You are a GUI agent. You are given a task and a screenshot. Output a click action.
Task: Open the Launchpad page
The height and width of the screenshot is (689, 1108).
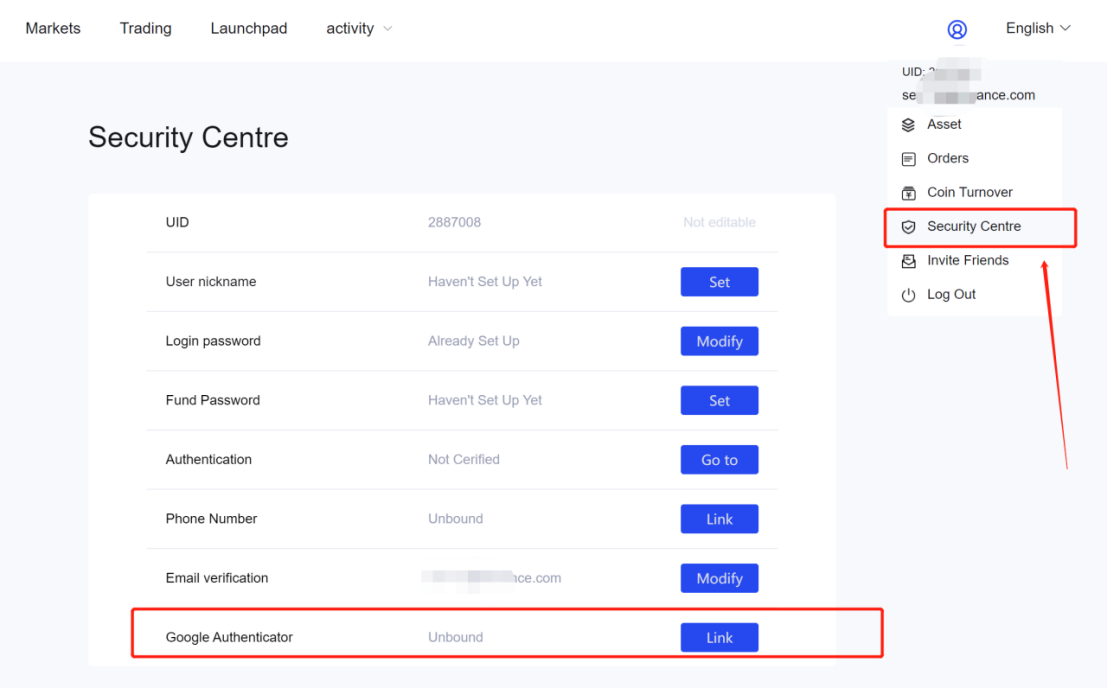click(248, 29)
